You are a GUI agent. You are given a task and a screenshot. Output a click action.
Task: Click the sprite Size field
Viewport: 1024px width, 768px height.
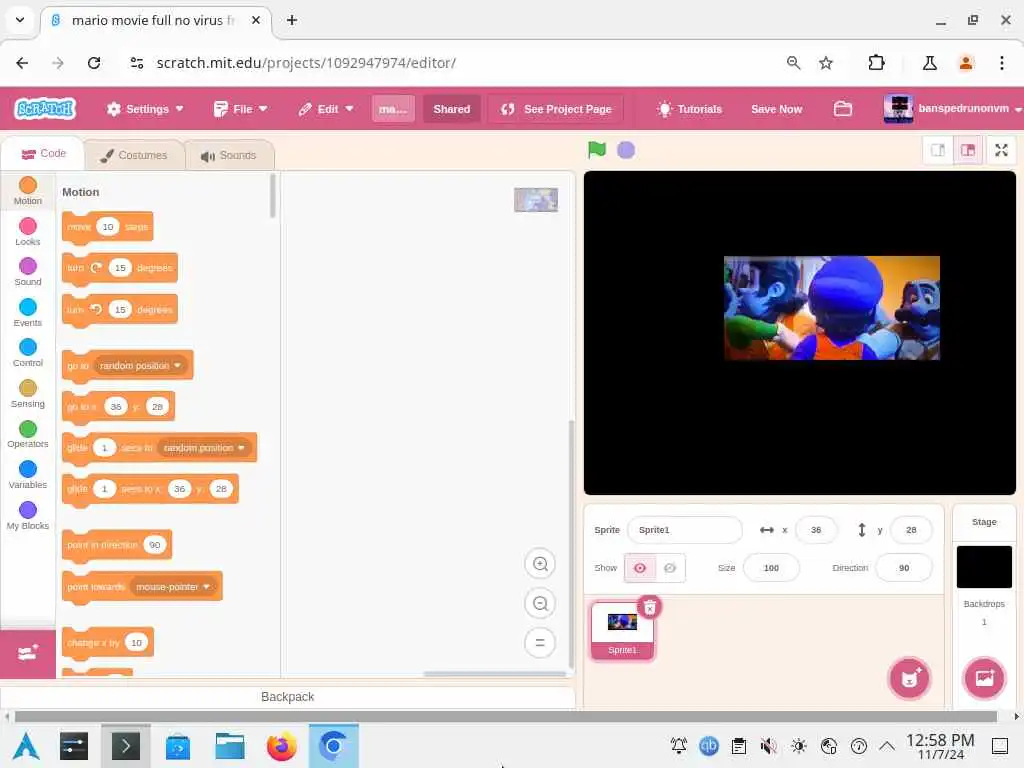[771, 568]
